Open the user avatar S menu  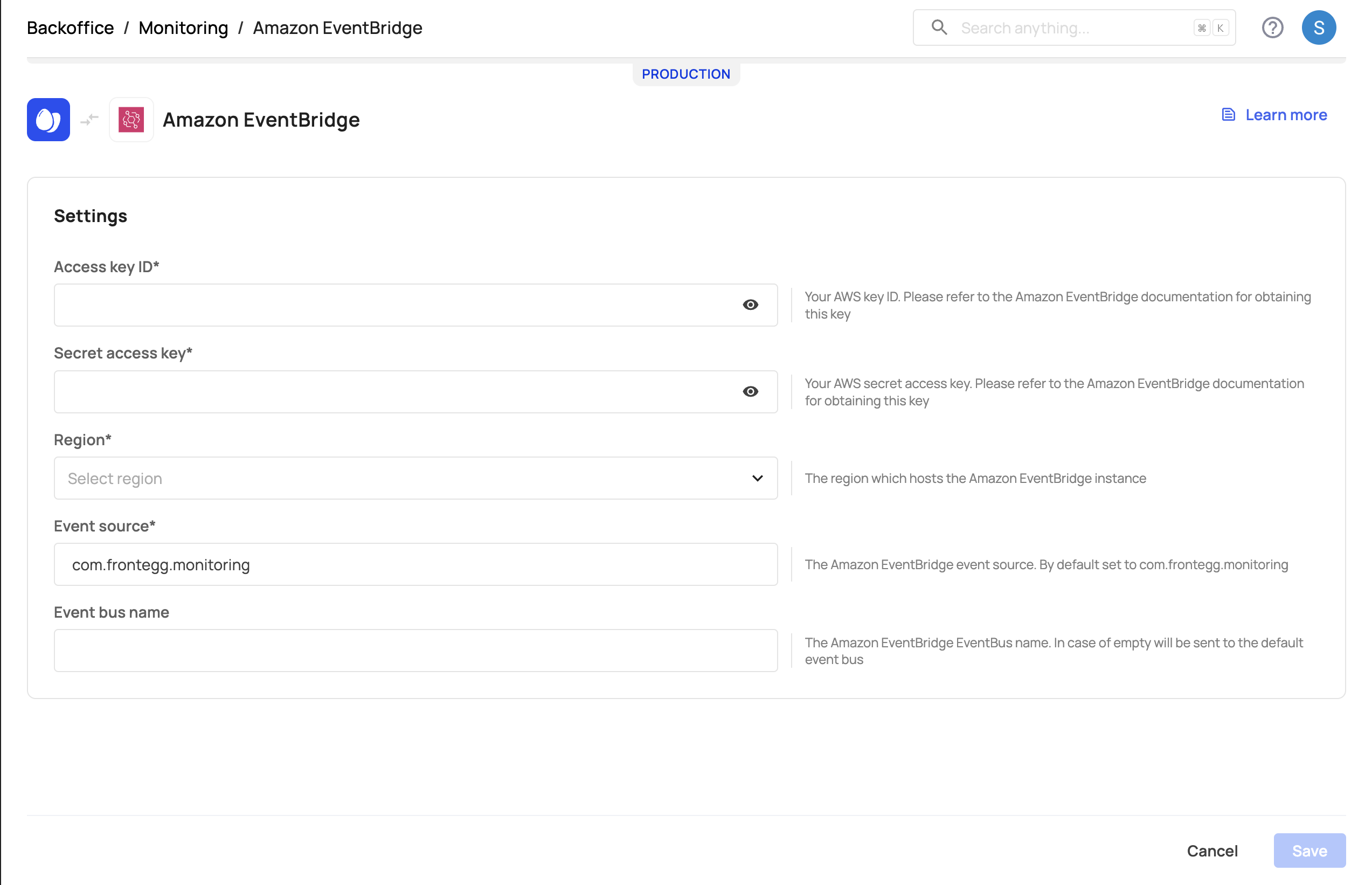1318,27
